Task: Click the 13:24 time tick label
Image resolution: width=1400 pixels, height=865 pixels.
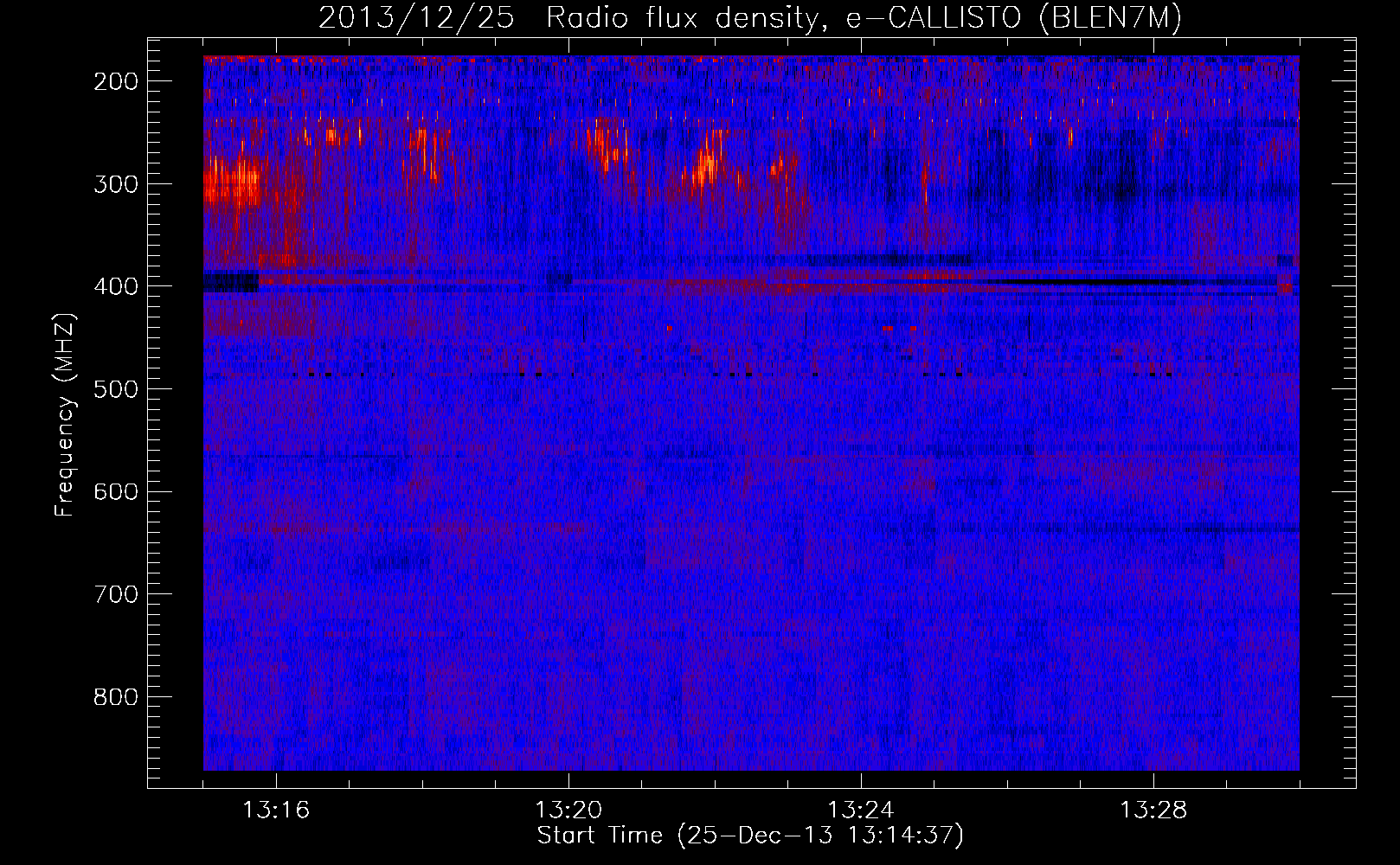Action: coord(861,811)
